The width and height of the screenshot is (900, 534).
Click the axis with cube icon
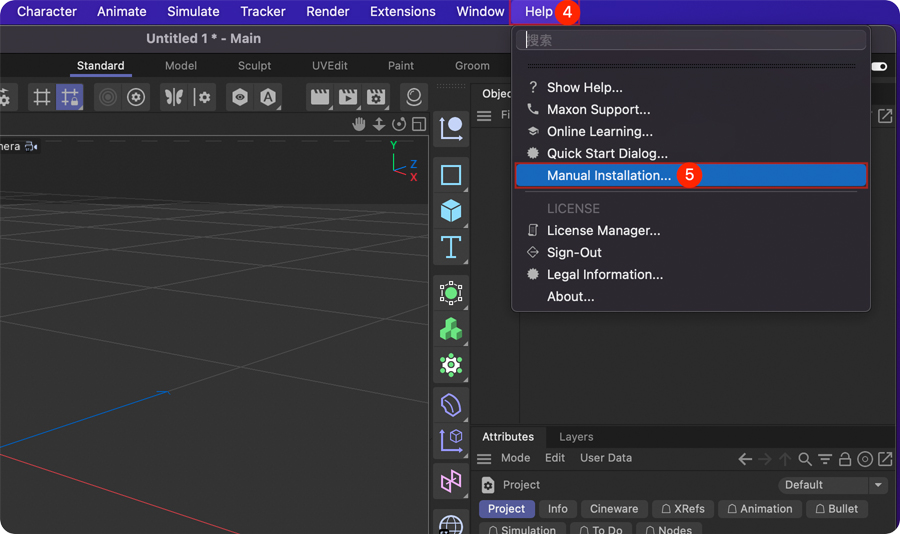(x=451, y=441)
